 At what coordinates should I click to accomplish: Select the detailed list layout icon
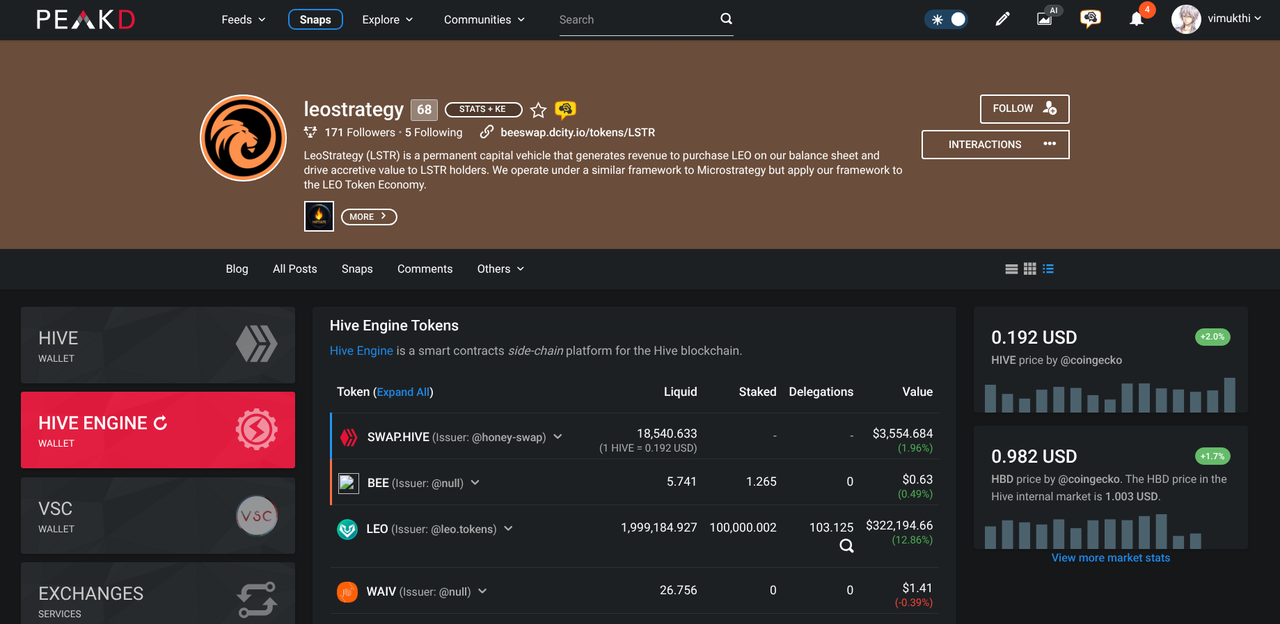1048,269
